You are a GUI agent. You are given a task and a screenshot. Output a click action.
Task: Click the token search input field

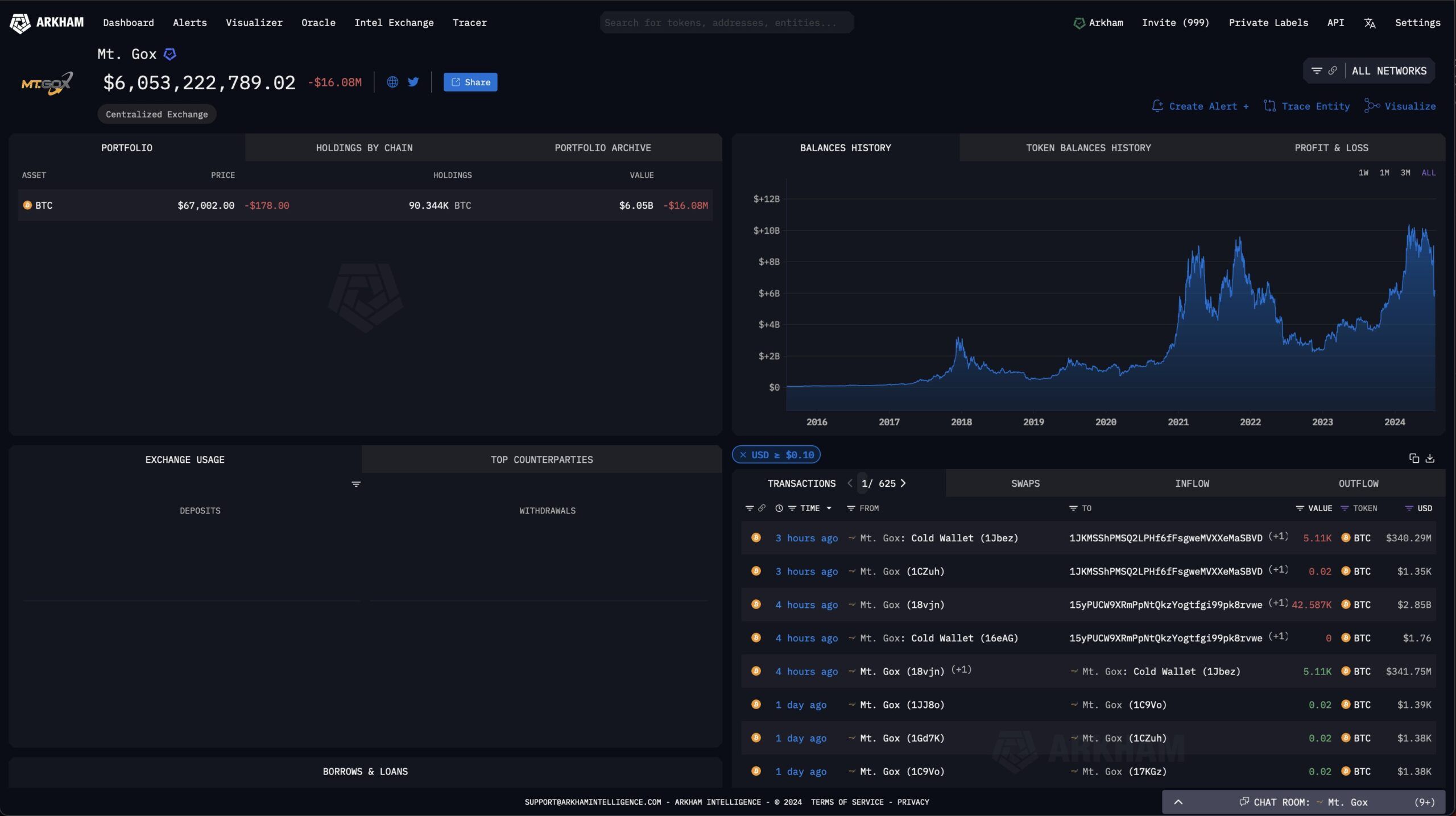[726, 23]
